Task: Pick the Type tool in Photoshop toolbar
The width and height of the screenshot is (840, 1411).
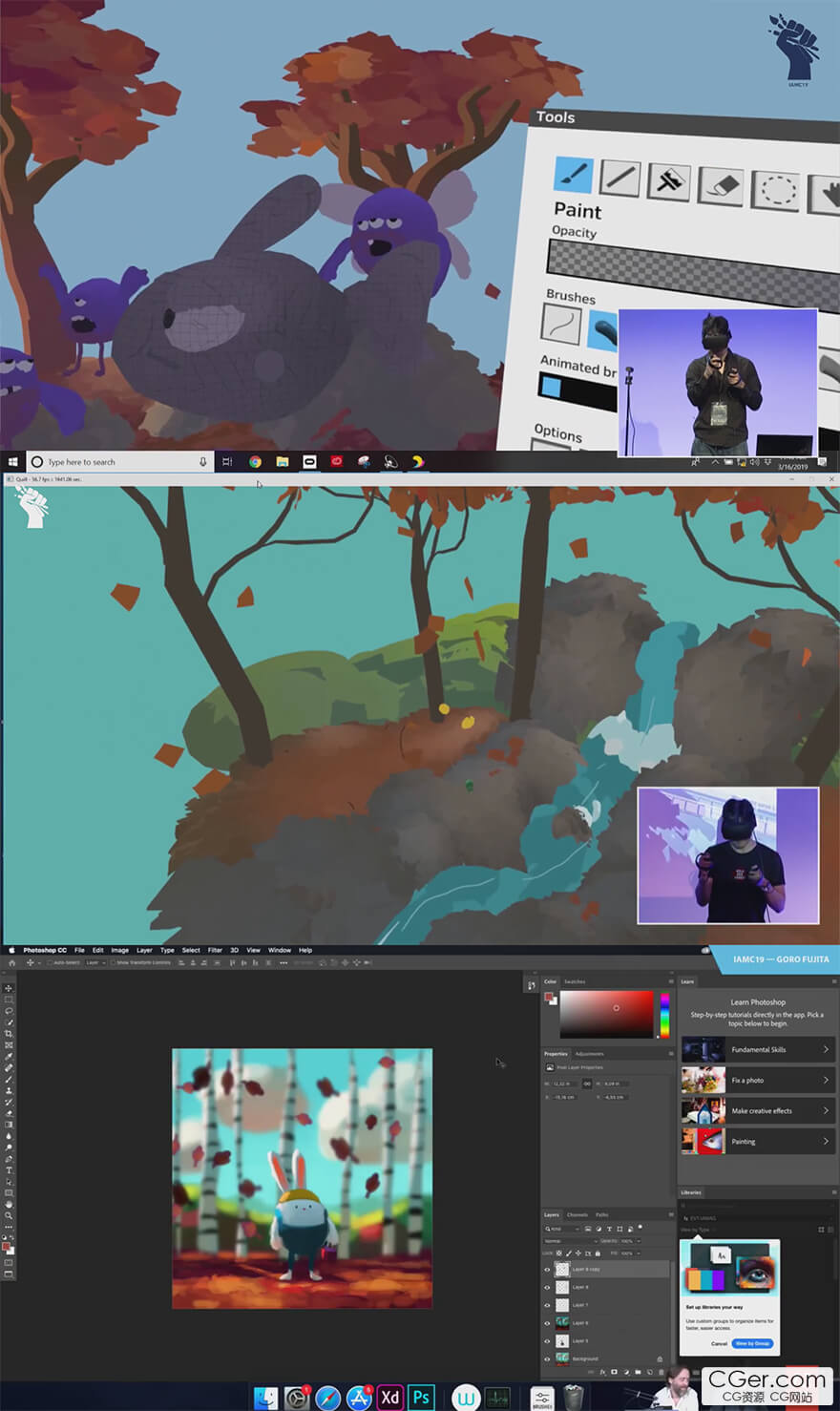Action: [9, 1170]
